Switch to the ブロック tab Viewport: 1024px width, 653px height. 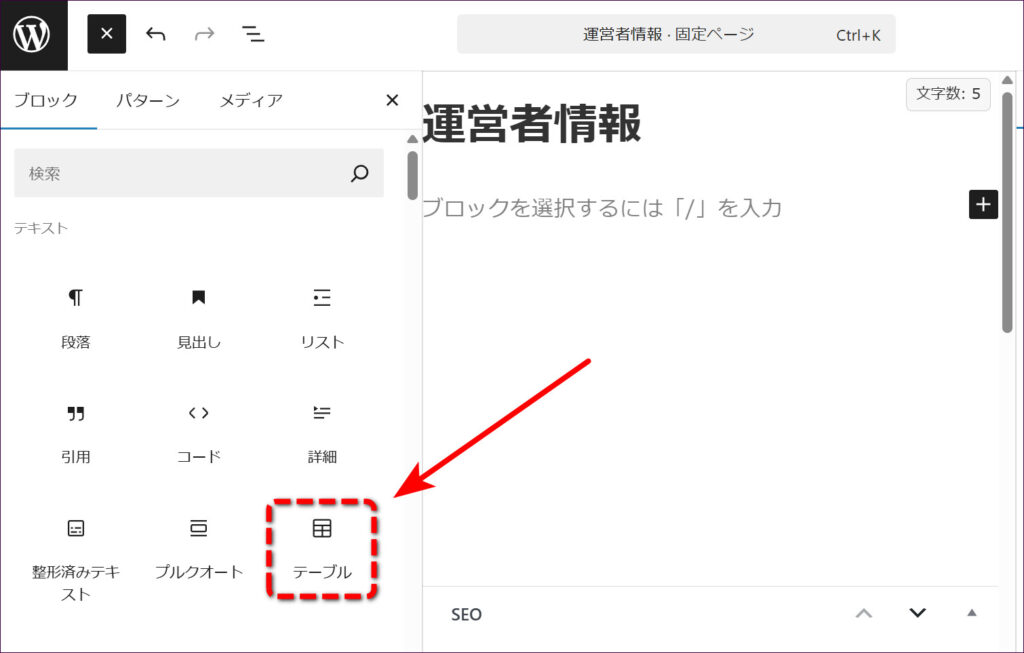[46, 100]
